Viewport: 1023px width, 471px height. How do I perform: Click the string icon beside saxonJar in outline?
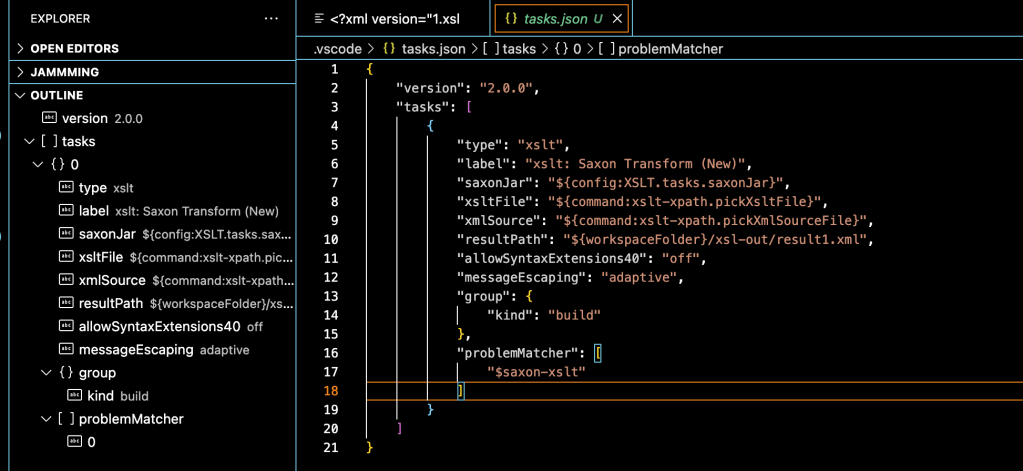pyautogui.click(x=66, y=234)
